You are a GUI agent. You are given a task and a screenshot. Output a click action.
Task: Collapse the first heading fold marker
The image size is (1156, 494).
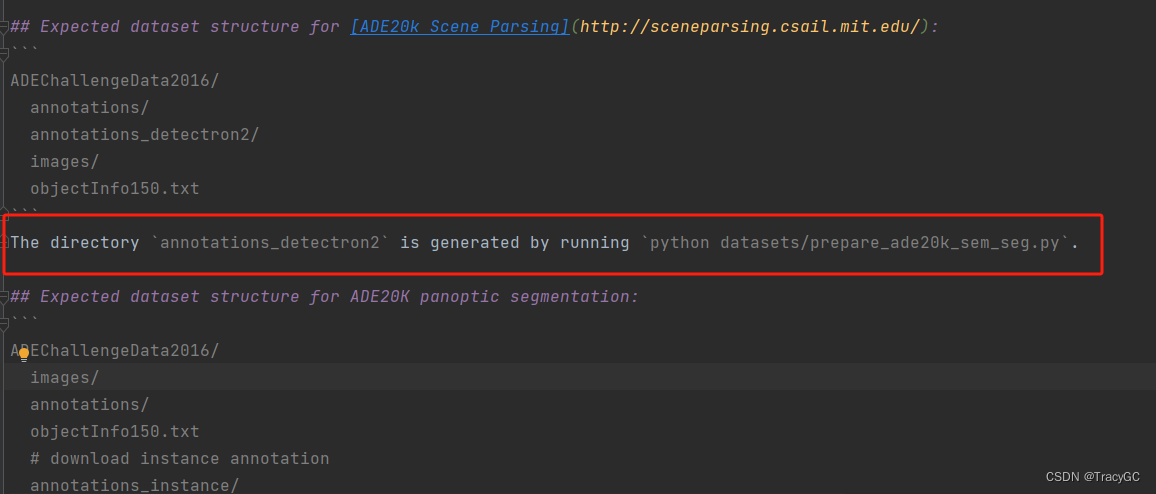pos(4,28)
